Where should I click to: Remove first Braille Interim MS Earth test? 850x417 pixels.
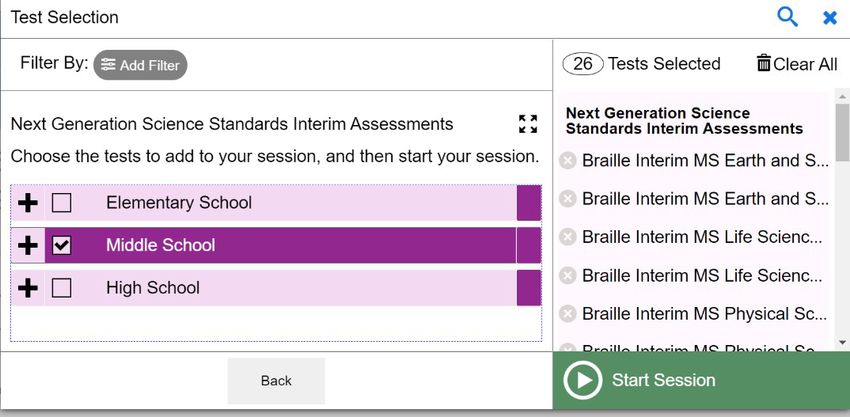[x=568, y=161]
